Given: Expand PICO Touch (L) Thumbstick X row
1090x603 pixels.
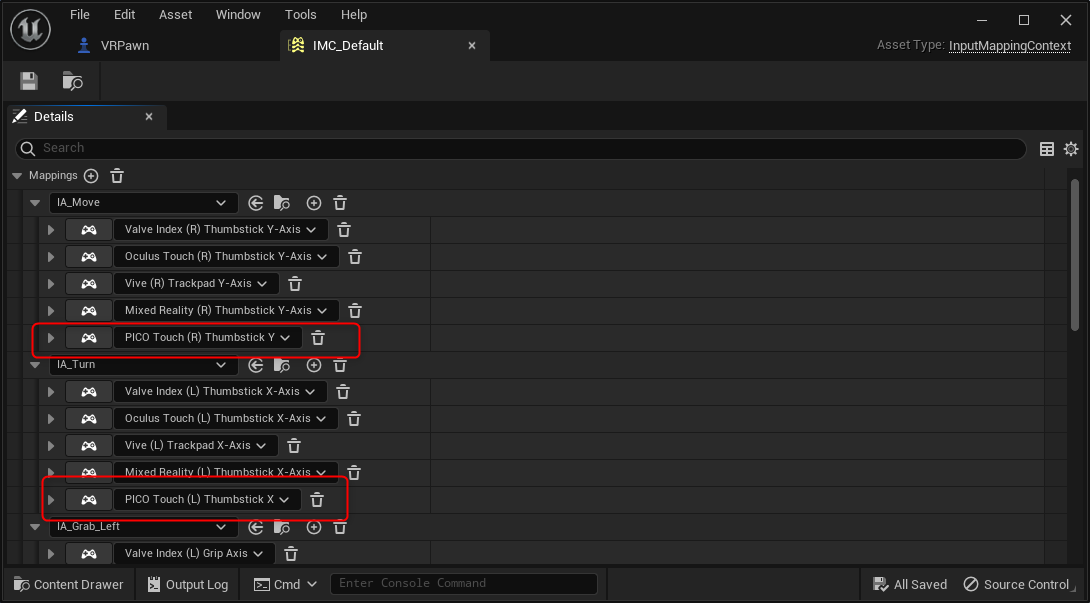Looking at the screenshot, I should click(51, 499).
